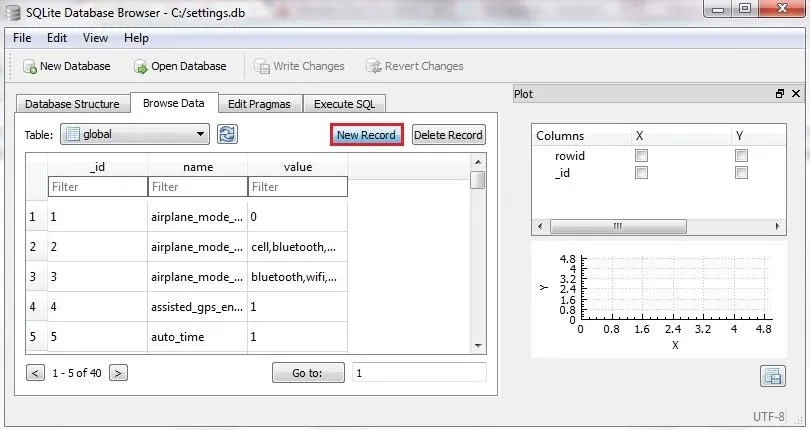This screenshot has height=430, width=810.
Task: Click the 'bluetooth,wifi,...' value cell
Action: pos(298,277)
